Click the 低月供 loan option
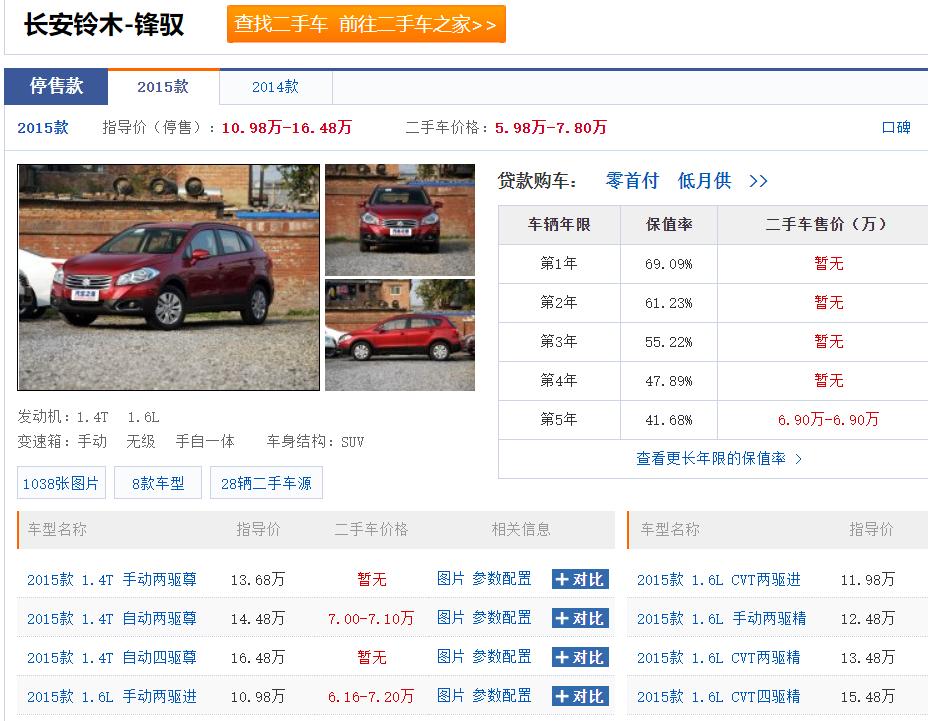 pos(703,181)
